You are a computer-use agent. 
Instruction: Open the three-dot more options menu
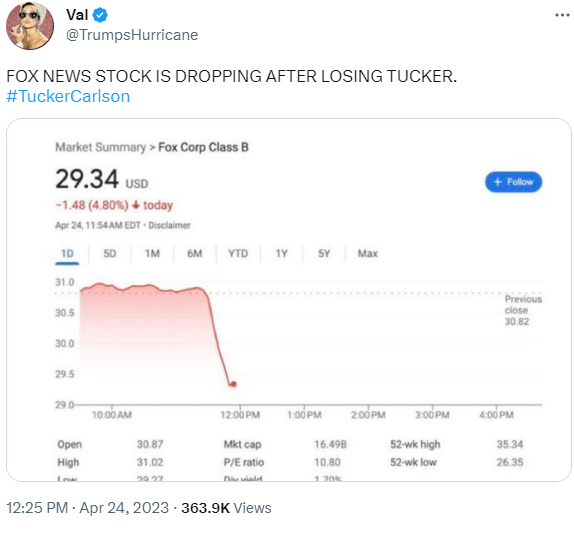(x=562, y=15)
